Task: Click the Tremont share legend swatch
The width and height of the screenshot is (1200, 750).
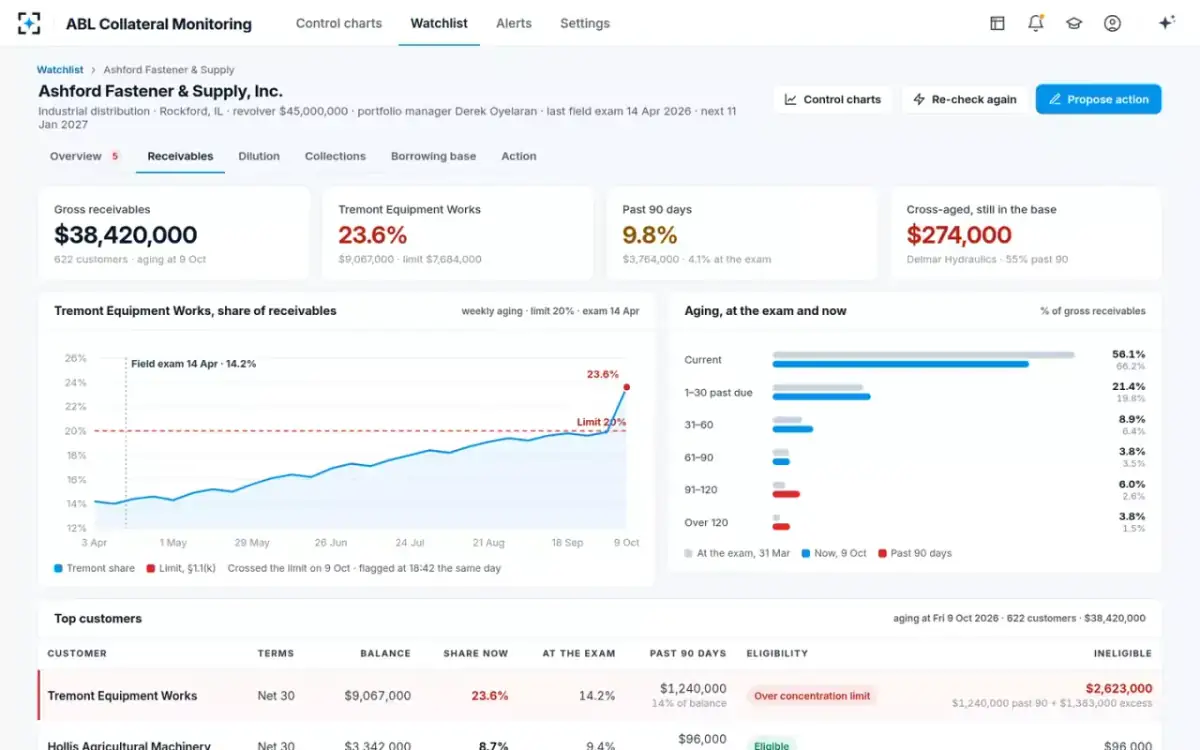Action: (x=58, y=568)
